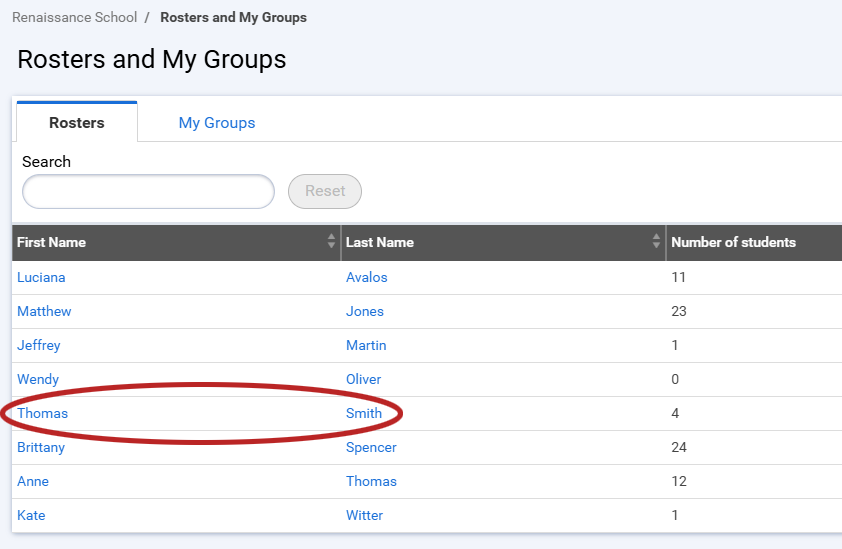Viewport: 842px width, 549px height.
Task: Click student count 23 in Jones row
Action: tap(679, 311)
